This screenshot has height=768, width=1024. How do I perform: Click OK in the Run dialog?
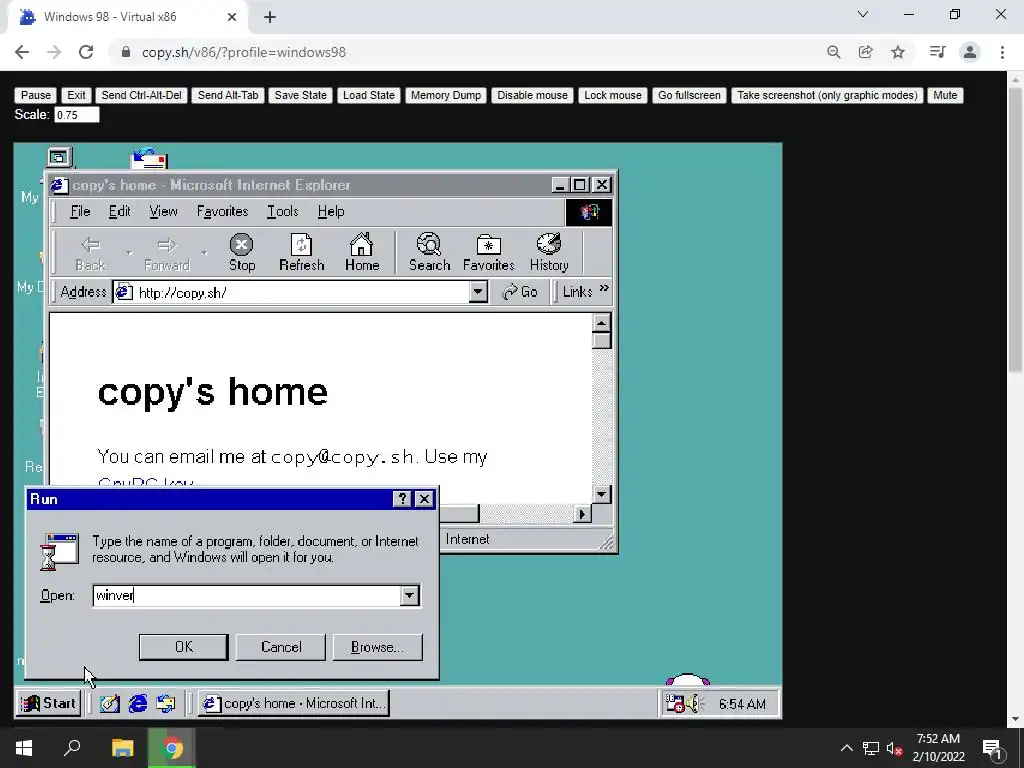coord(184,647)
